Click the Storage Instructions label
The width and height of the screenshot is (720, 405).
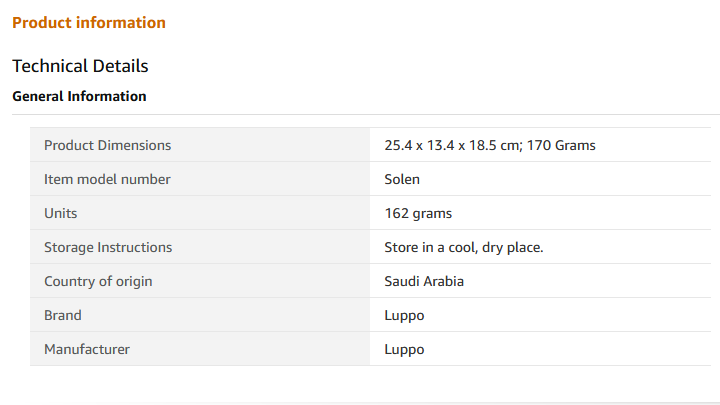pos(108,247)
